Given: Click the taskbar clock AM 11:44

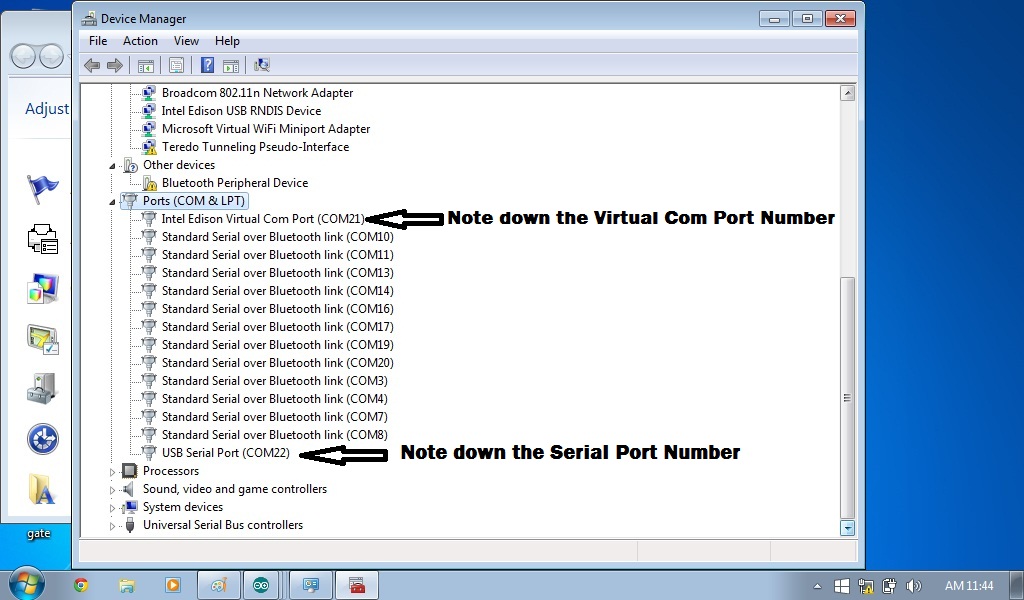Looking at the screenshot, I should tap(969, 586).
